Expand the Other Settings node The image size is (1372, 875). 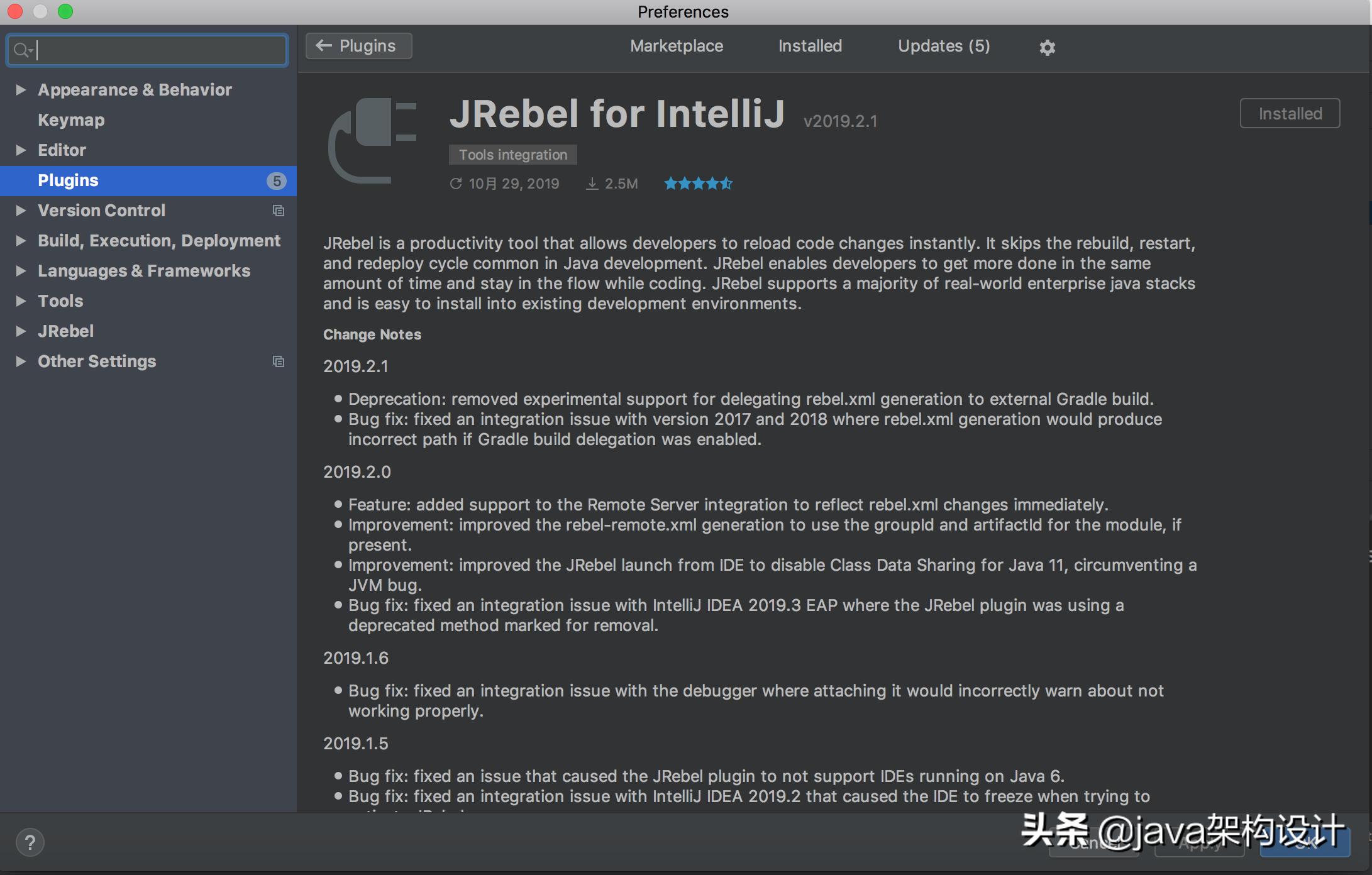21,361
